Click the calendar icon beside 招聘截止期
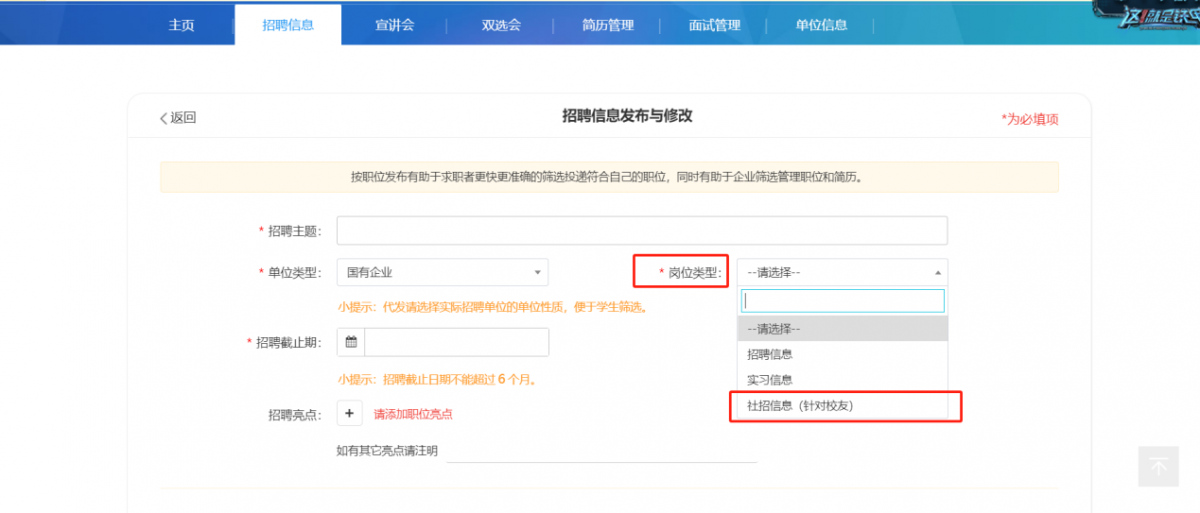This screenshot has width=1200, height=513. click(351, 342)
